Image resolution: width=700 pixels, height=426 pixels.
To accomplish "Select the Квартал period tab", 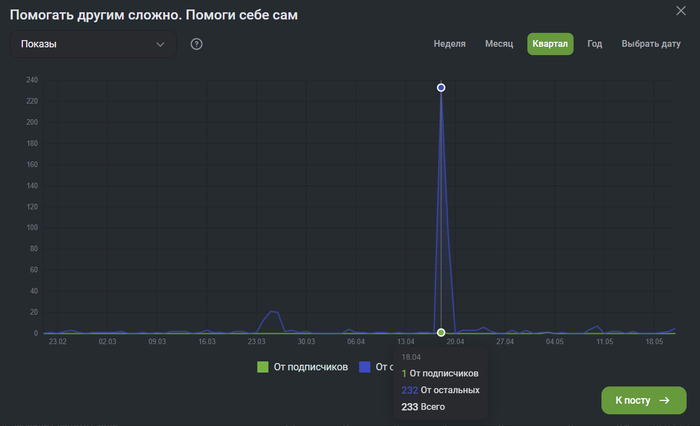I will (550, 44).
